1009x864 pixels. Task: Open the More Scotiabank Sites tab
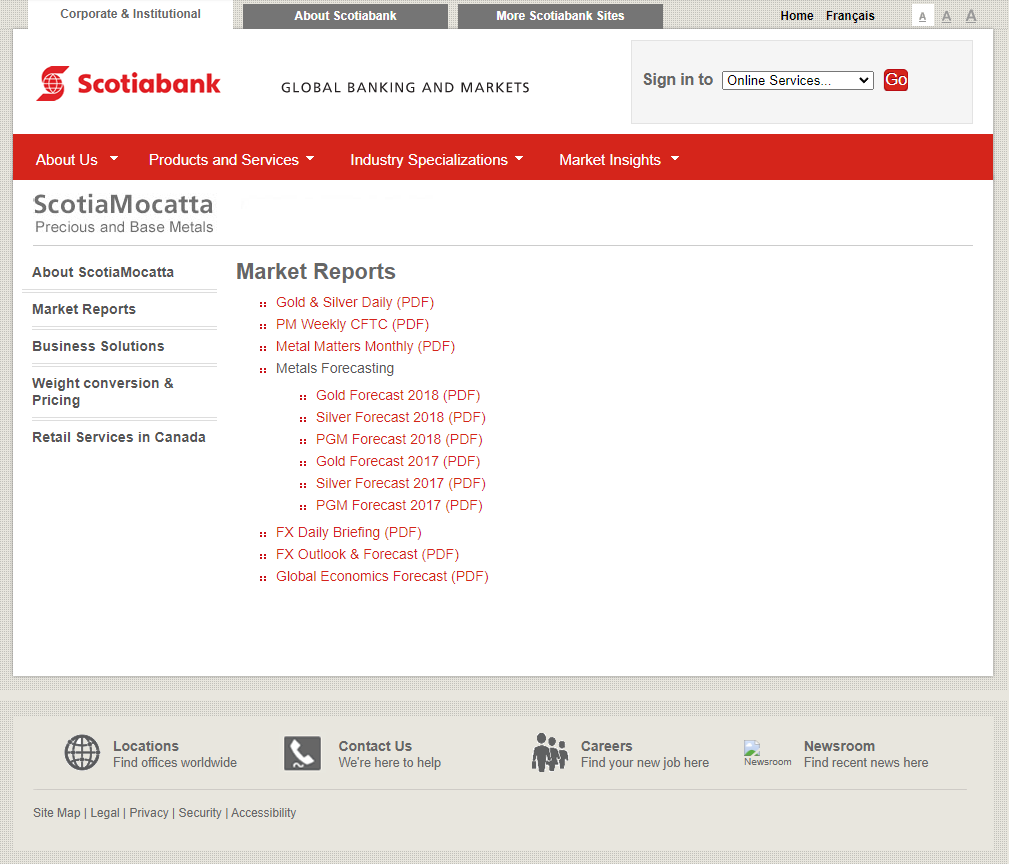click(x=560, y=16)
